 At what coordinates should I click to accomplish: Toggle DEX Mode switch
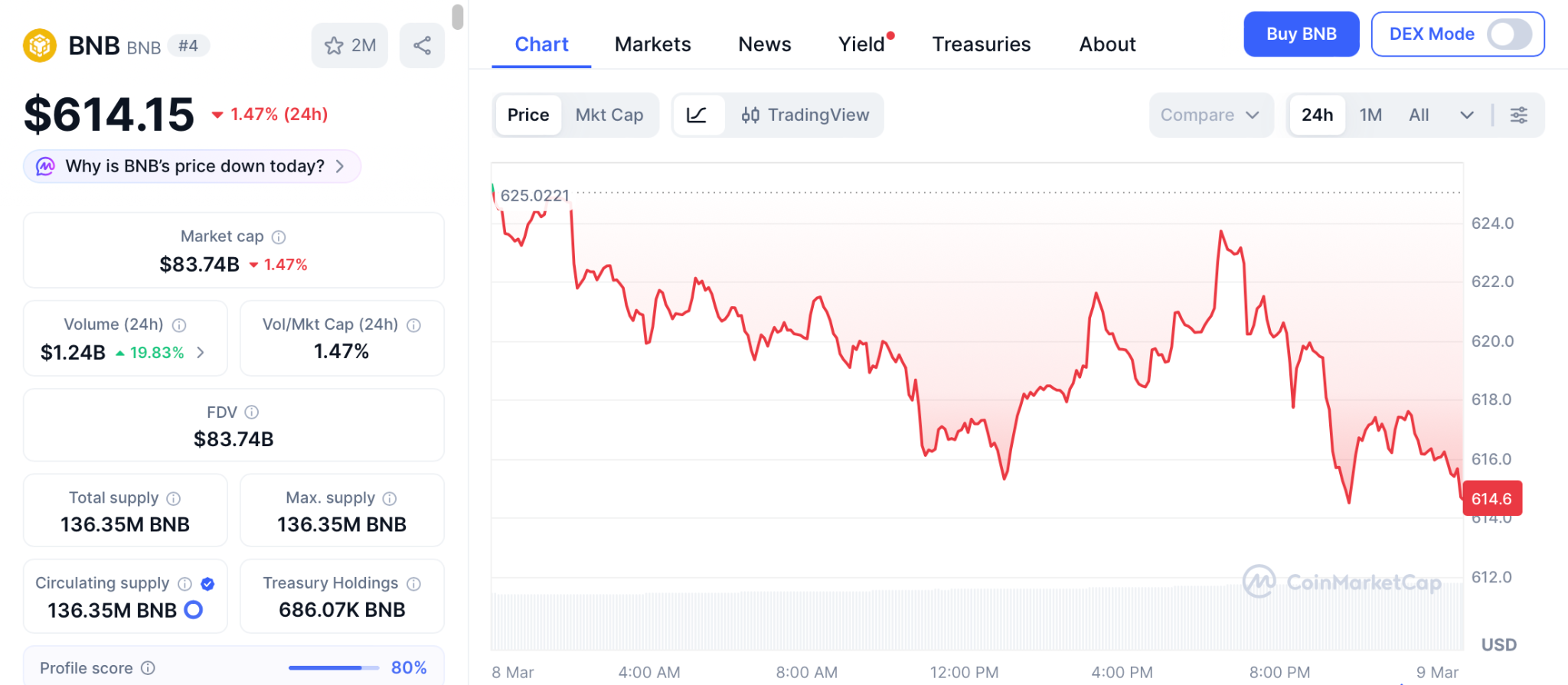click(1508, 34)
